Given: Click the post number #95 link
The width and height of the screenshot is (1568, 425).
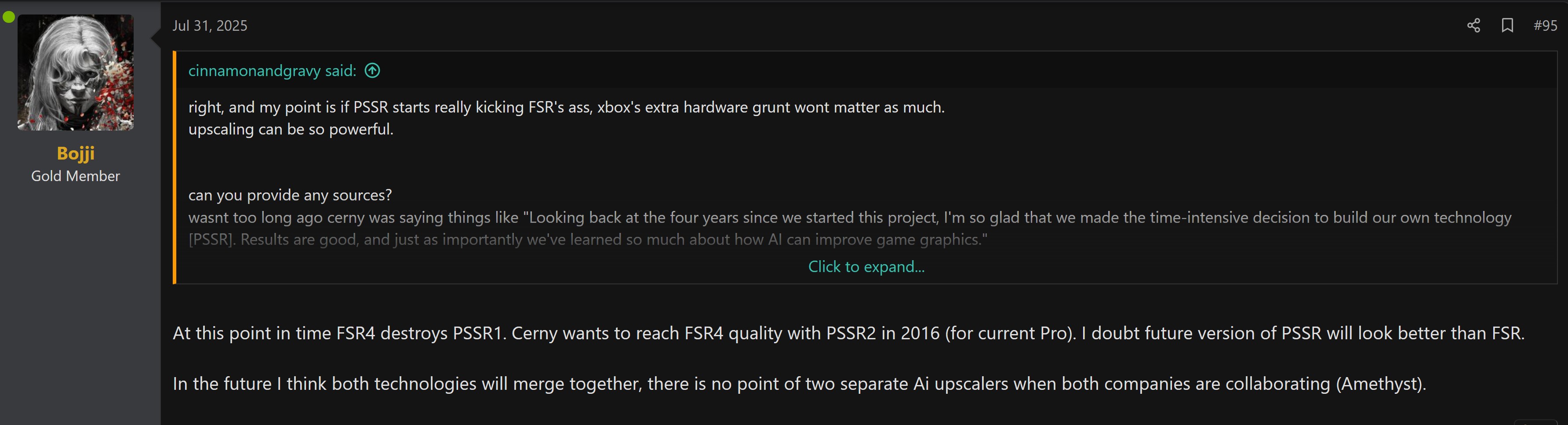Looking at the screenshot, I should (1545, 25).
